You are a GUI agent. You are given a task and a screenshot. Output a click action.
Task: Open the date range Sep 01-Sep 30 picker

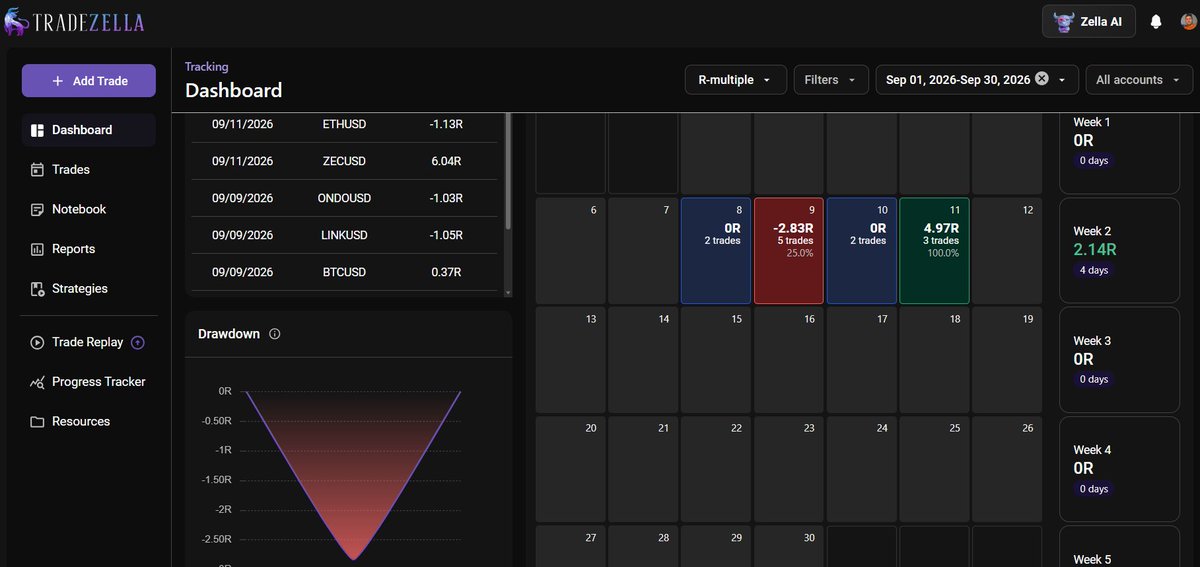(977, 80)
